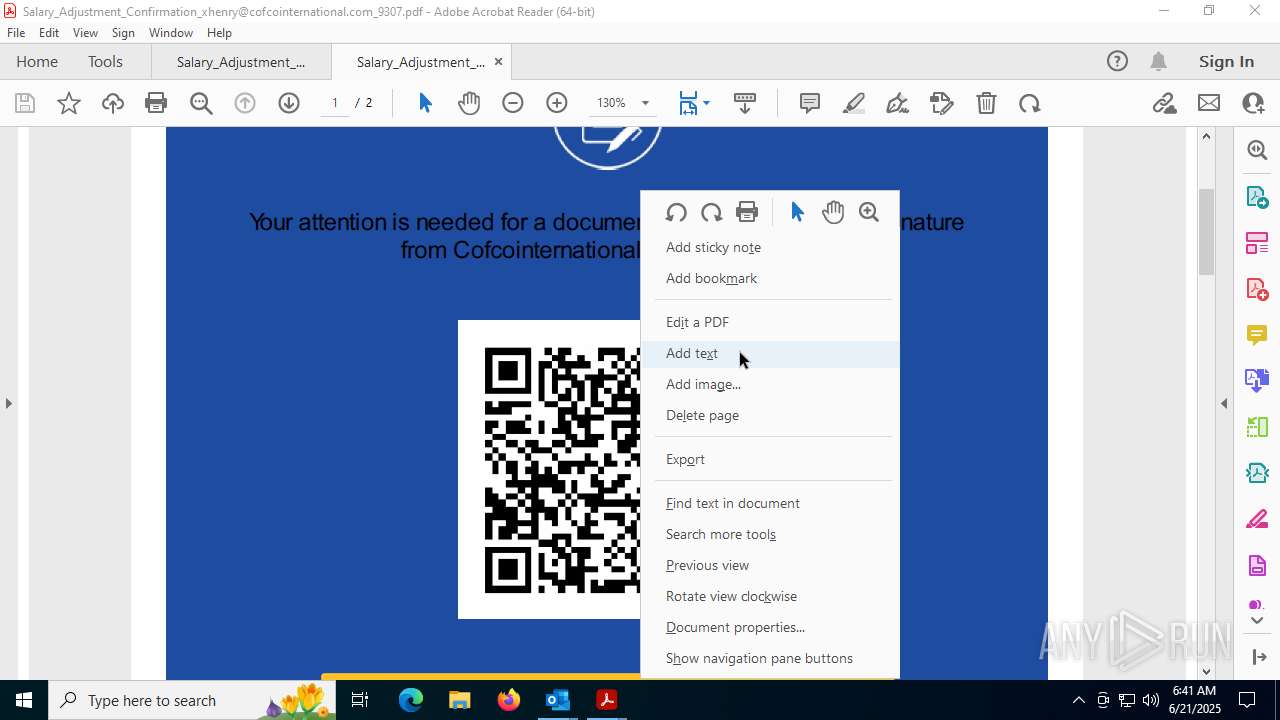Viewport: 1280px width, 720px height.
Task: Select the Selection tool in the main toolbar
Action: 425,103
